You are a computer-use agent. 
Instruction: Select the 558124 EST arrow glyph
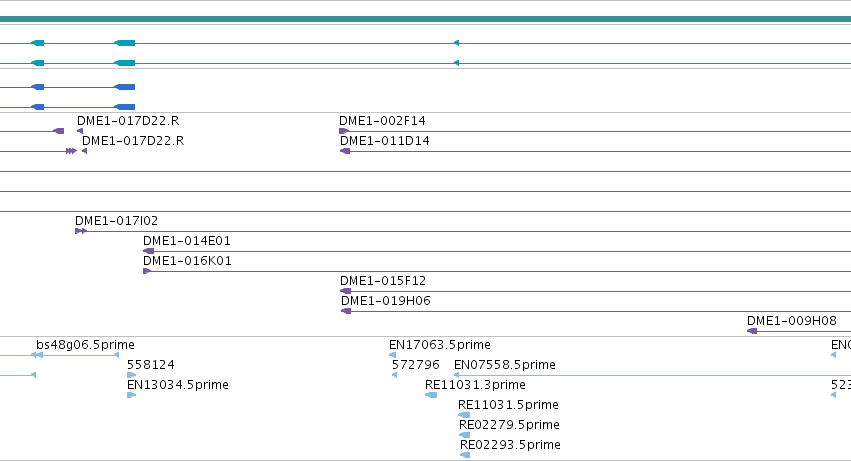pyautogui.click(x=131, y=375)
